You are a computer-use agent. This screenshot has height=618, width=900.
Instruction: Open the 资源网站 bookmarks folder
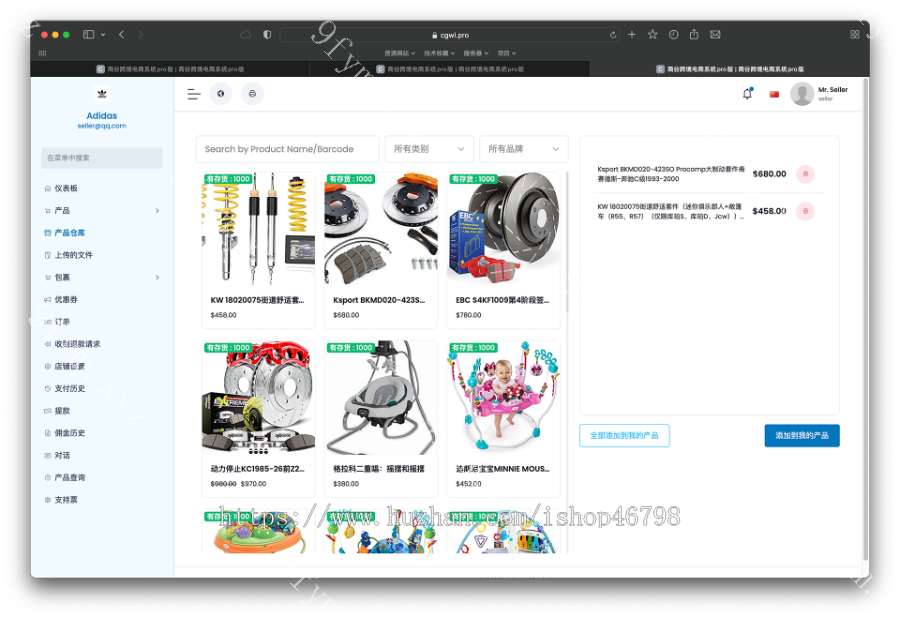(x=399, y=53)
